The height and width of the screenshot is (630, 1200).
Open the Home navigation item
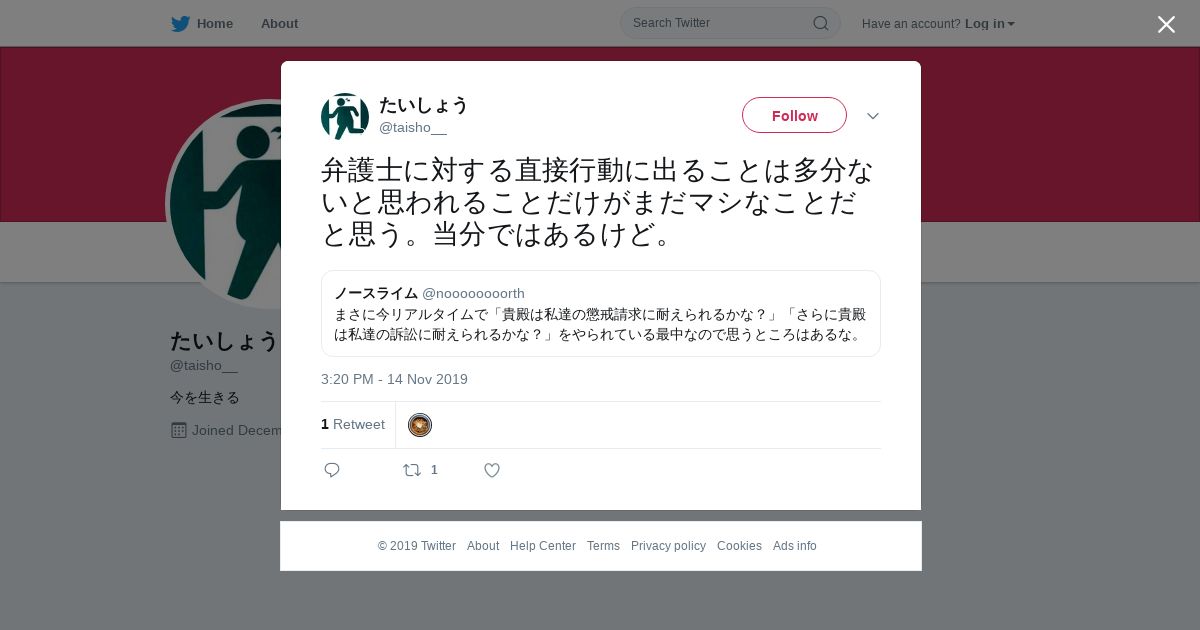(x=214, y=23)
